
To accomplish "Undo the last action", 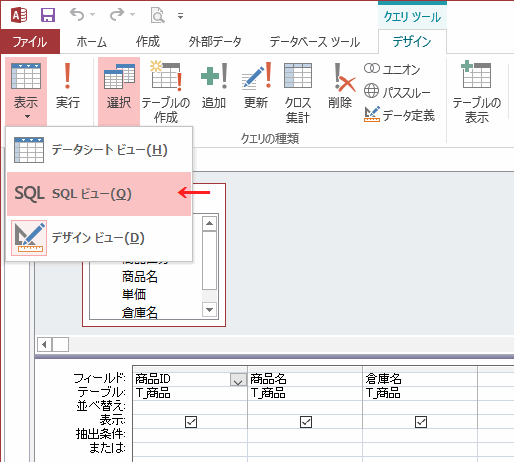I will [x=77, y=15].
